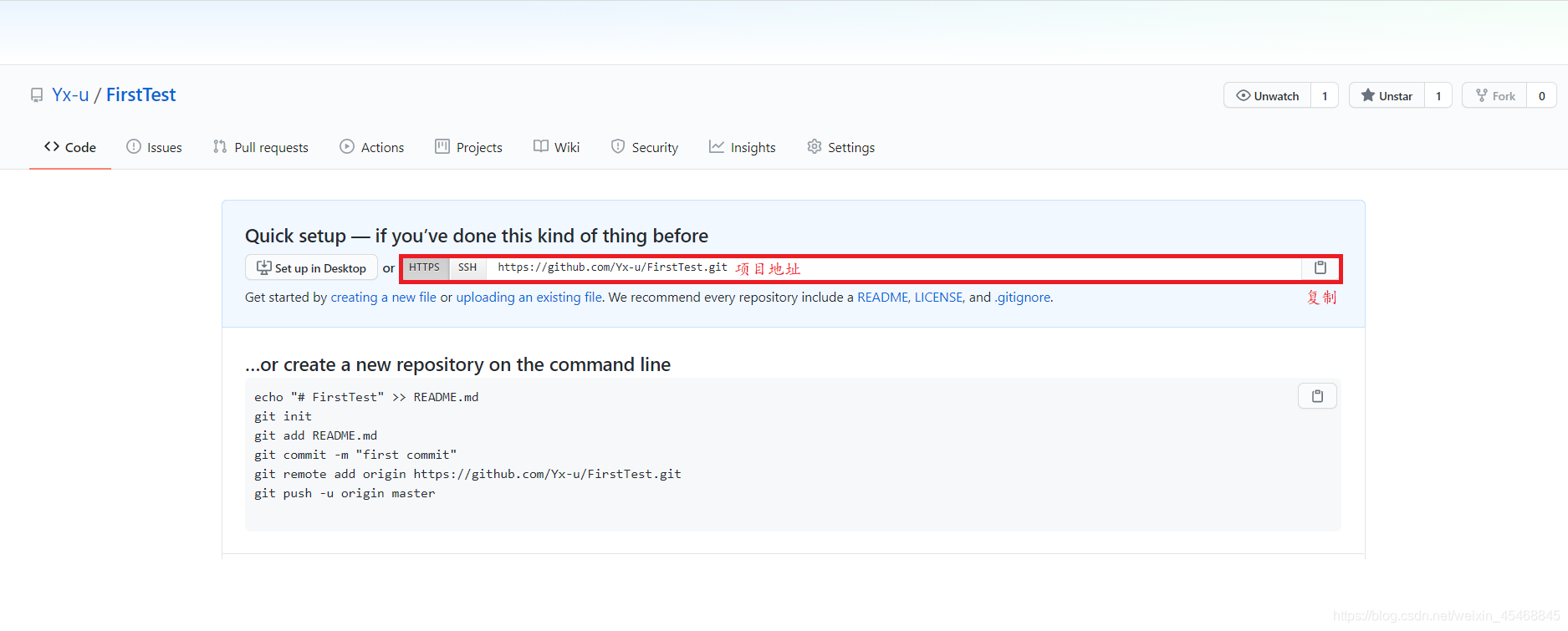This screenshot has height=631, width=1568.
Task: Click the Unstar button
Action: click(x=1387, y=95)
